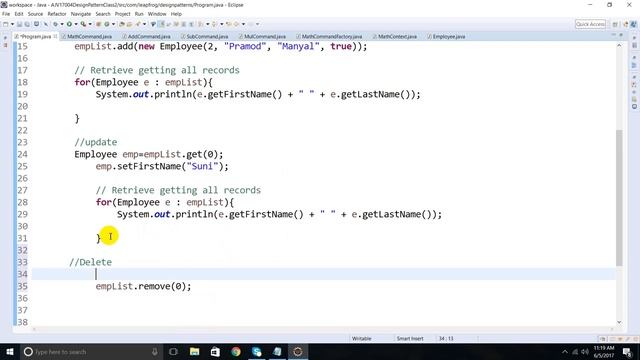Image resolution: width=640 pixels, height=360 pixels.
Task: Open the Project menu
Action: coord(122,14)
